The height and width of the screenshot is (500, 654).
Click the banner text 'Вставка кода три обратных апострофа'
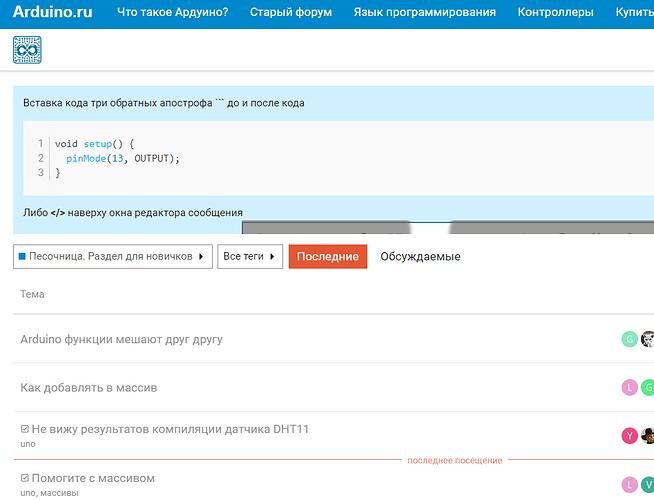point(118,103)
